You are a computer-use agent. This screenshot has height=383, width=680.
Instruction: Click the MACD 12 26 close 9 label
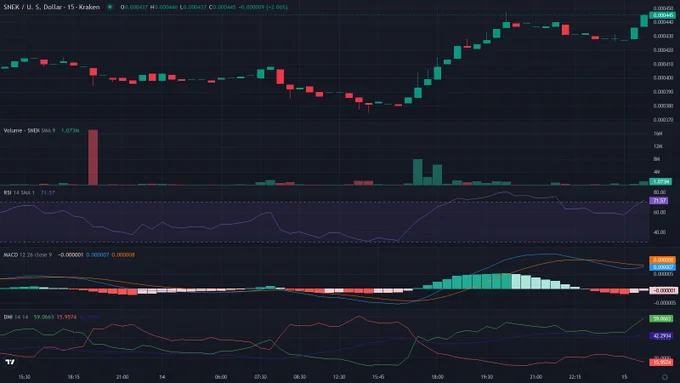pyautogui.click(x=27, y=255)
